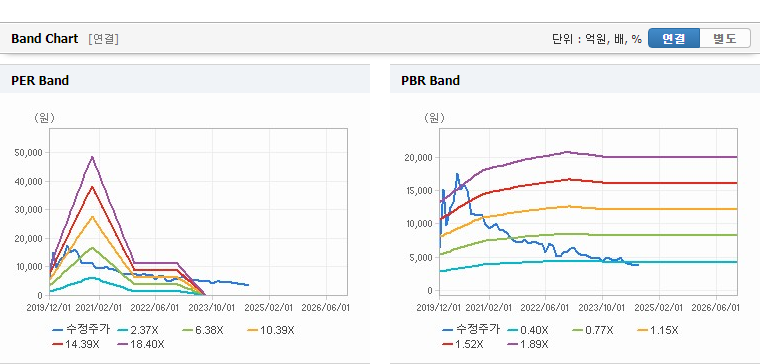
Task: Toggle 1.15X legend series in PBR Band
Action: pyautogui.click(x=658, y=330)
